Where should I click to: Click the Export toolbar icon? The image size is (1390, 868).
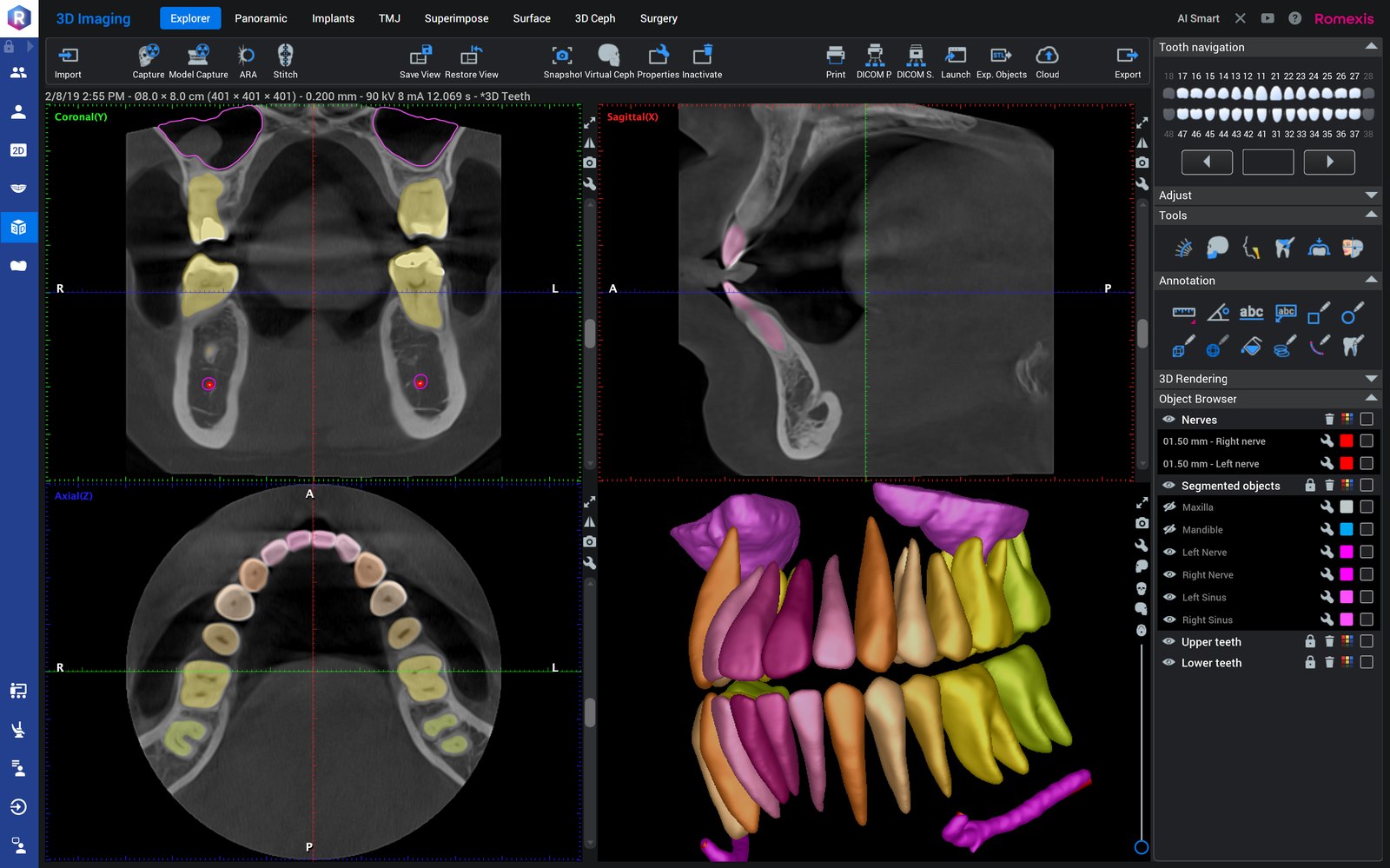1128,56
